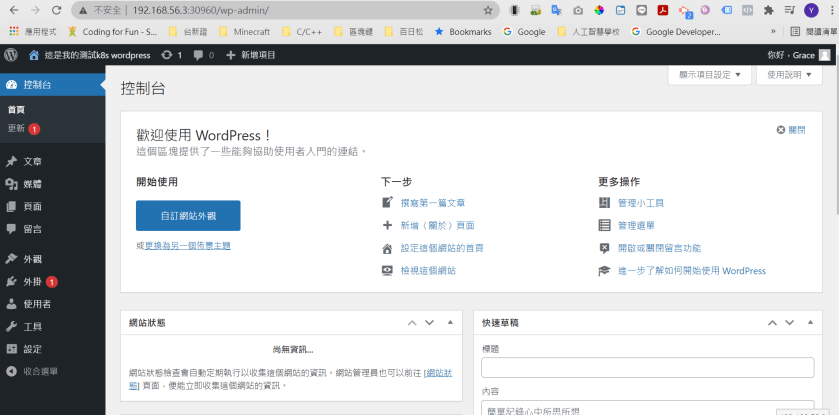
Task: Open 外掛 (Plugins) in the sidebar
Action: [32, 281]
